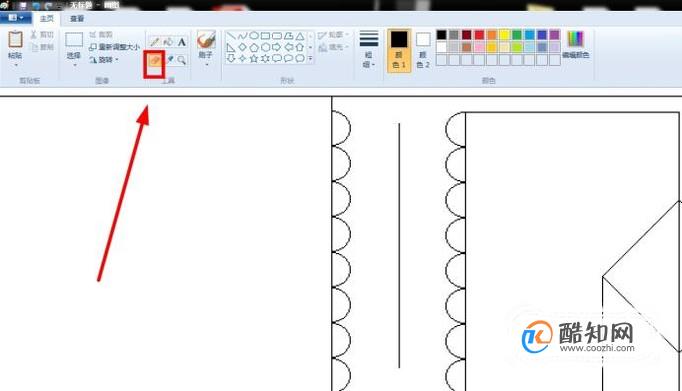Screen dimensions: 682x391
Task: Expand the Rotate dropdown menu
Action: coord(104,60)
